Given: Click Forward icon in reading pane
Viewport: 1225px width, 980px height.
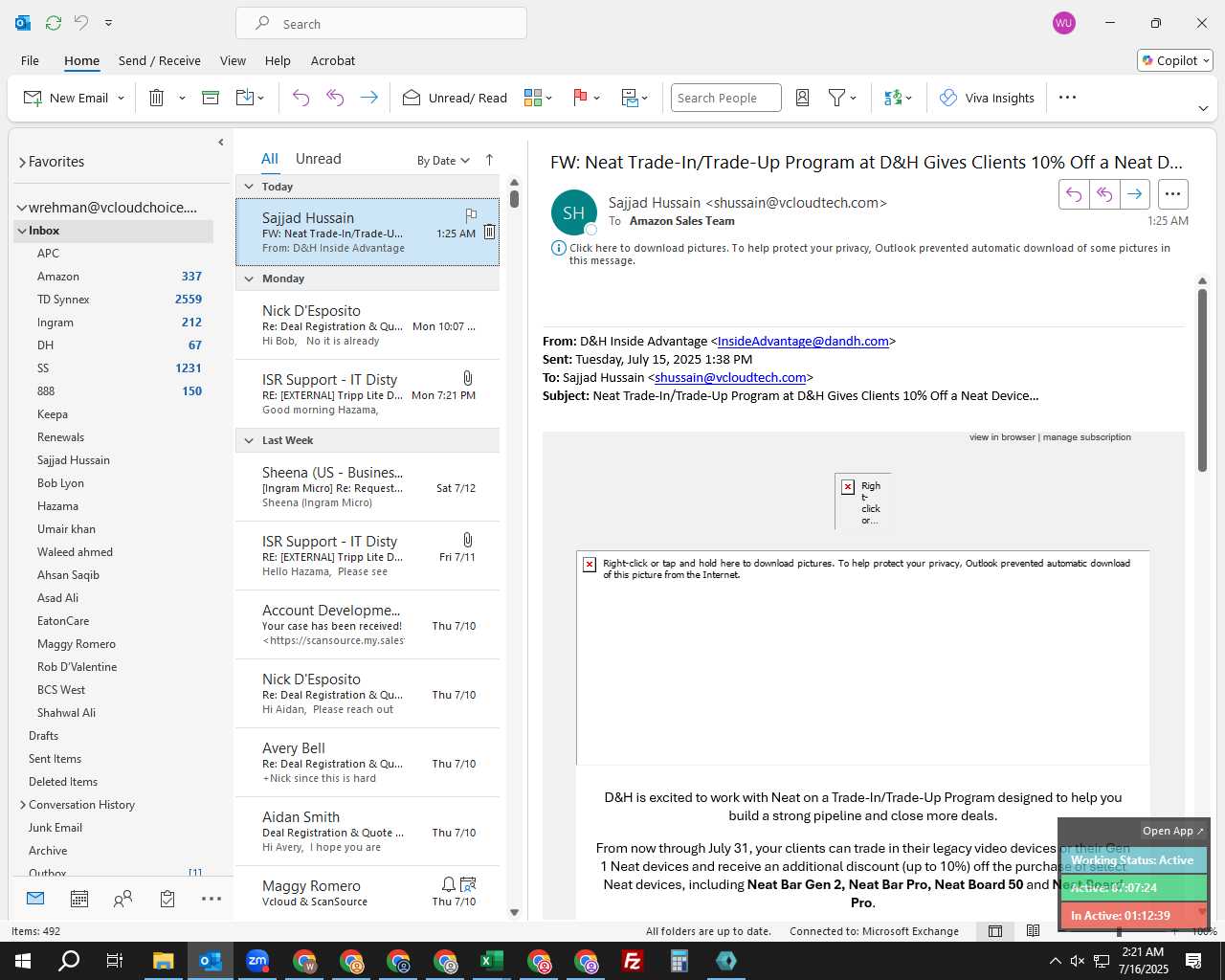Looking at the screenshot, I should tap(1135, 194).
